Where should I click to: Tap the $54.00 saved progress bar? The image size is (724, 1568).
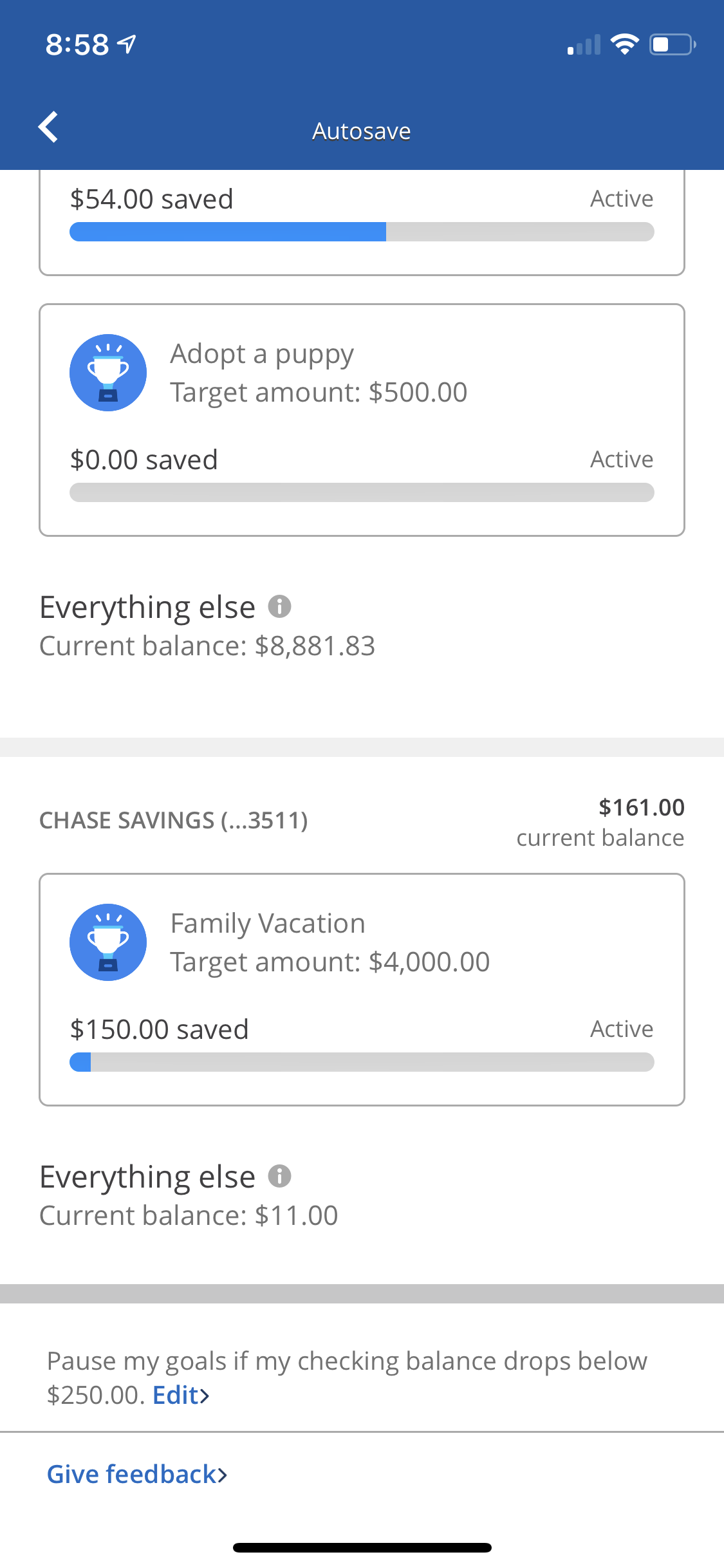[362, 232]
